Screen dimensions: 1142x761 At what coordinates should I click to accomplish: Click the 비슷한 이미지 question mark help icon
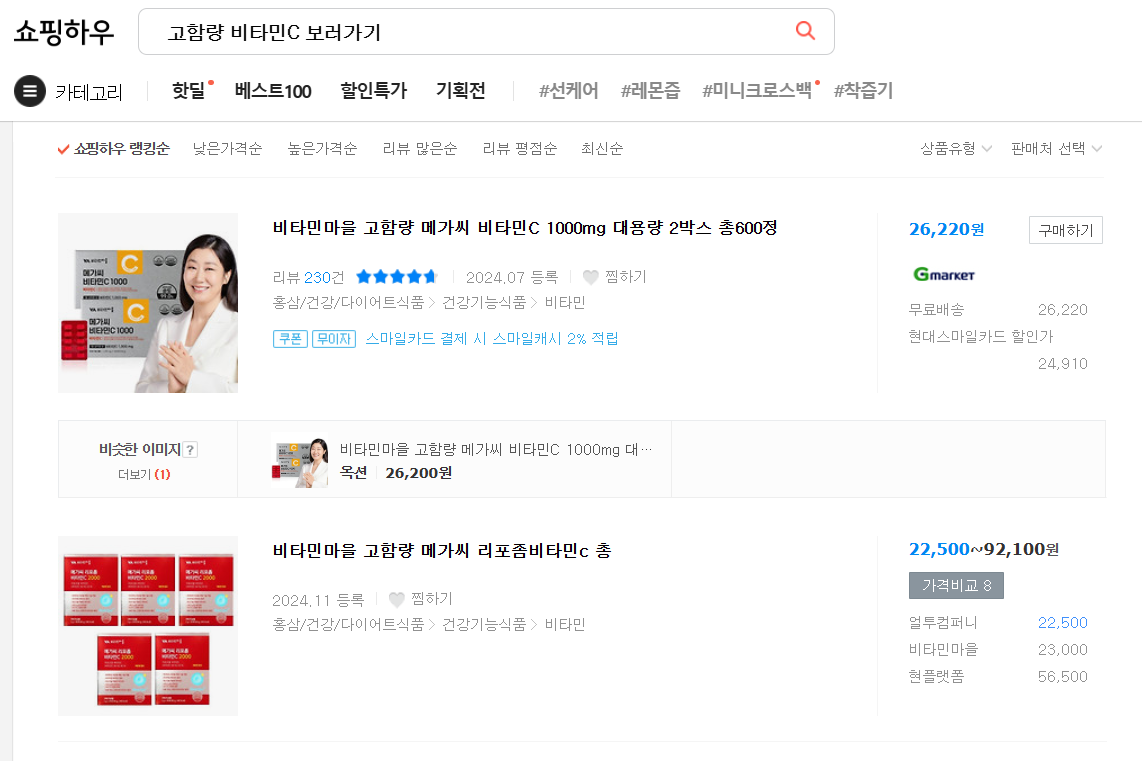(190, 450)
